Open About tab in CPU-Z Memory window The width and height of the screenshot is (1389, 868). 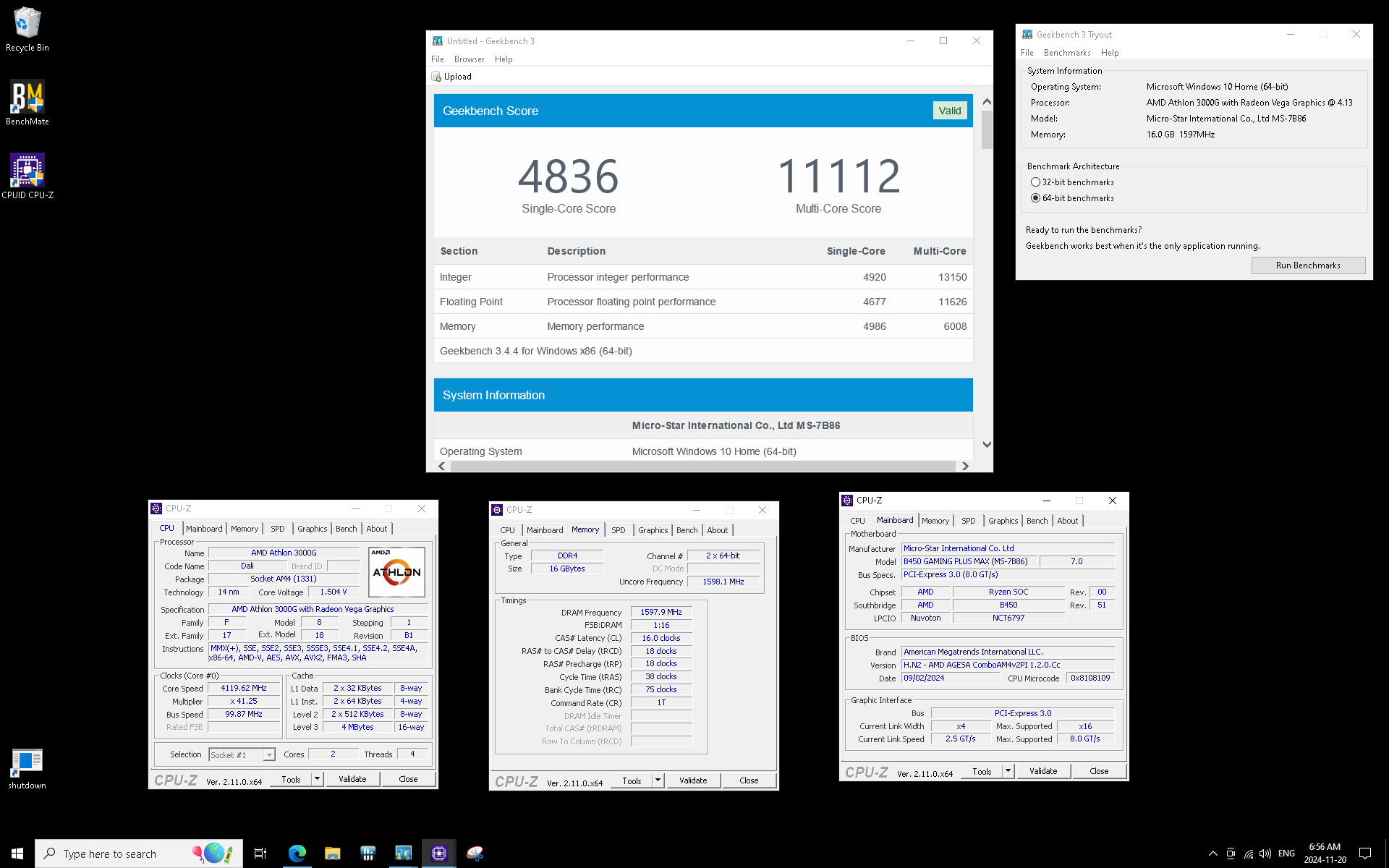click(718, 530)
